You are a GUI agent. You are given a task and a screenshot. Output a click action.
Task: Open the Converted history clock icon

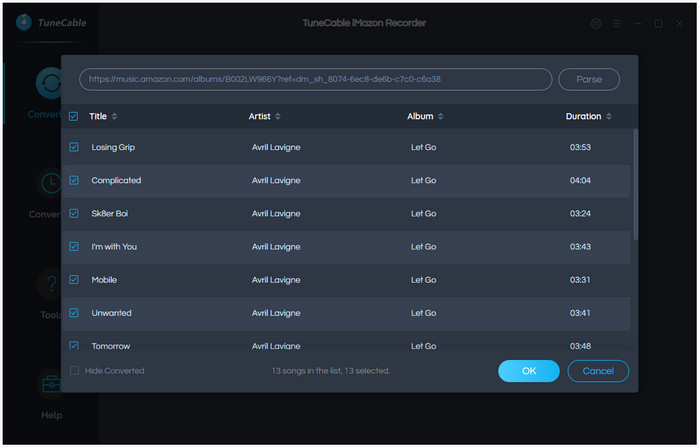(51, 183)
